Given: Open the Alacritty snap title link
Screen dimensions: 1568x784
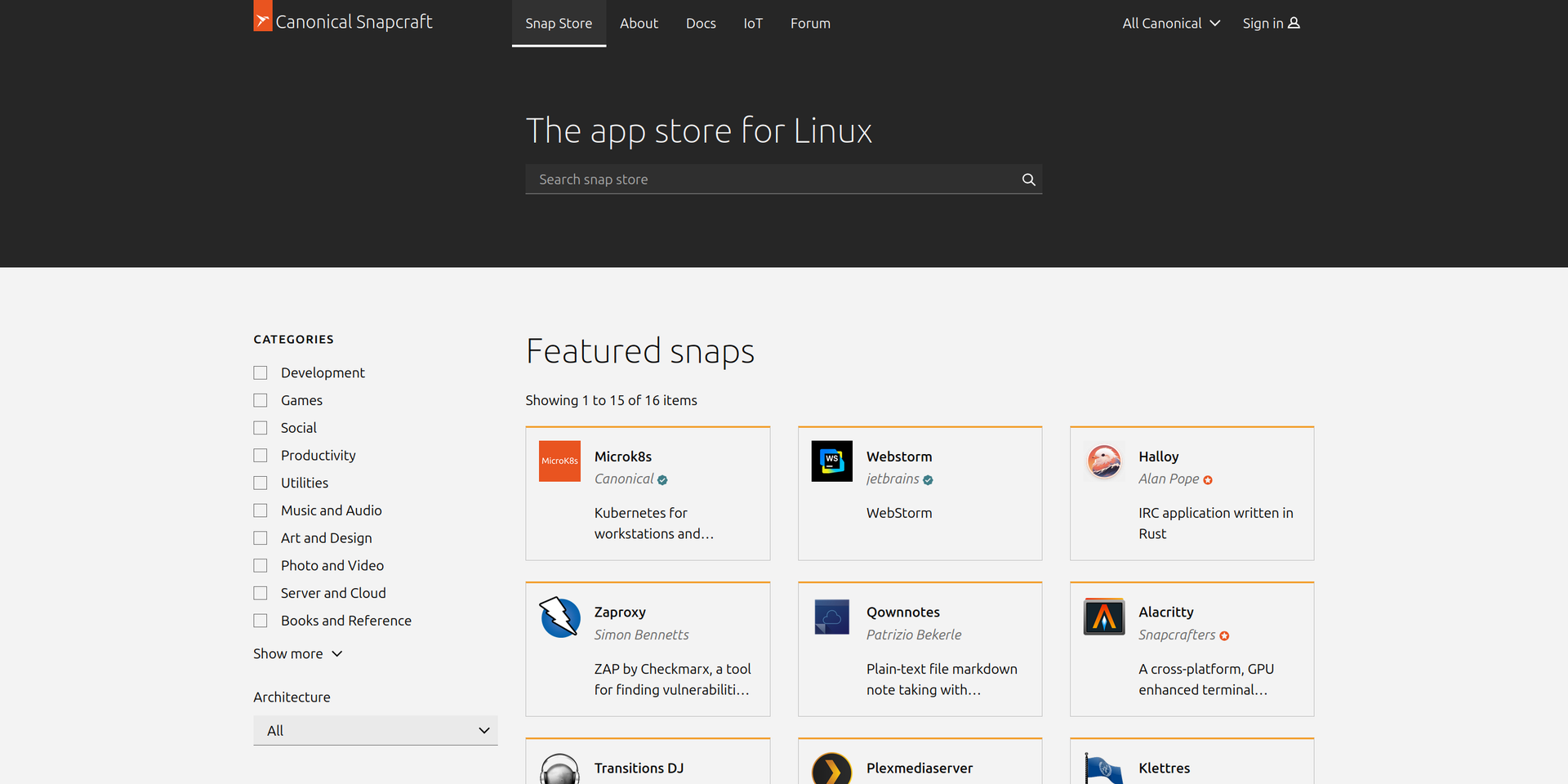Looking at the screenshot, I should click(x=1166, y=612).
